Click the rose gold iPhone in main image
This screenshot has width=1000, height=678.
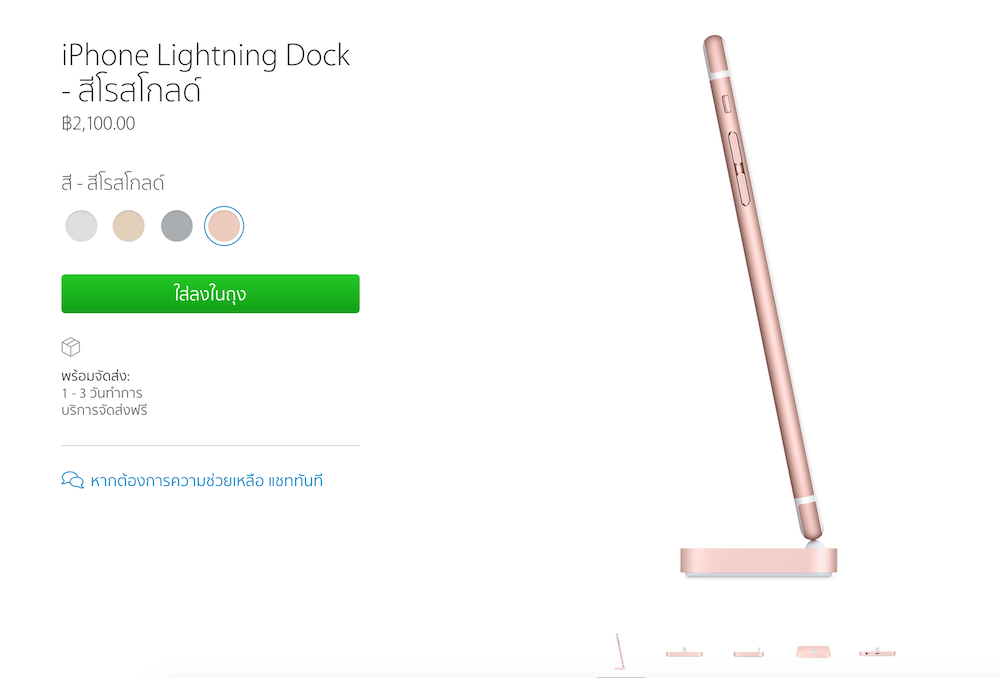762,287
